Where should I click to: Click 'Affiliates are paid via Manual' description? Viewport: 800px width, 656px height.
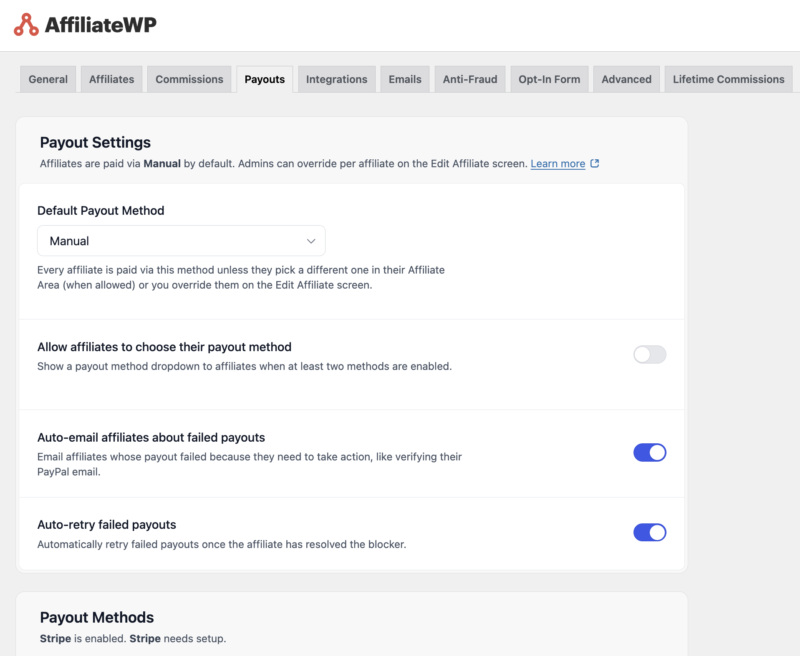284,164
